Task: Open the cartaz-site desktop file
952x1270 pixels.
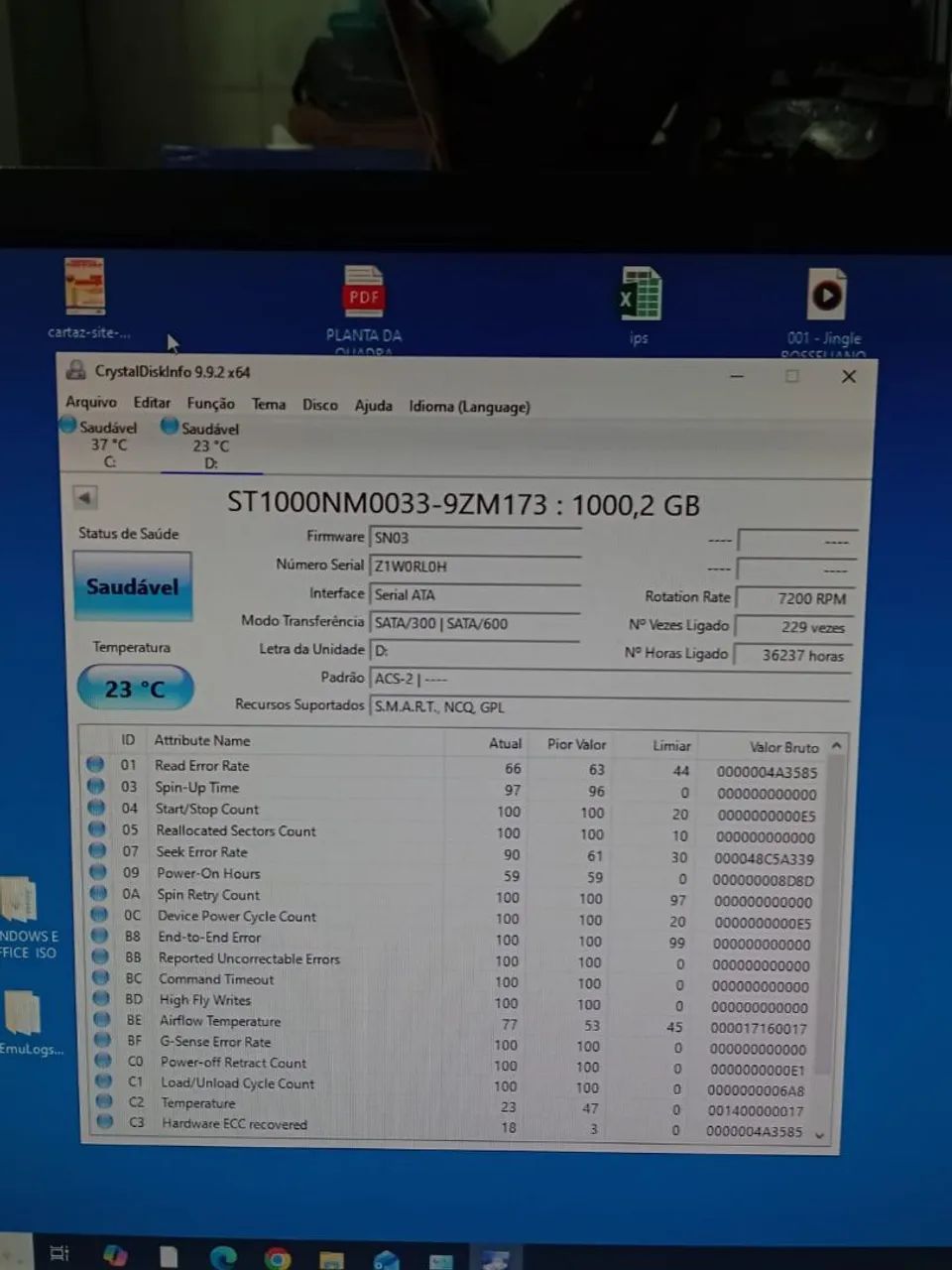Action: [85, 288]
